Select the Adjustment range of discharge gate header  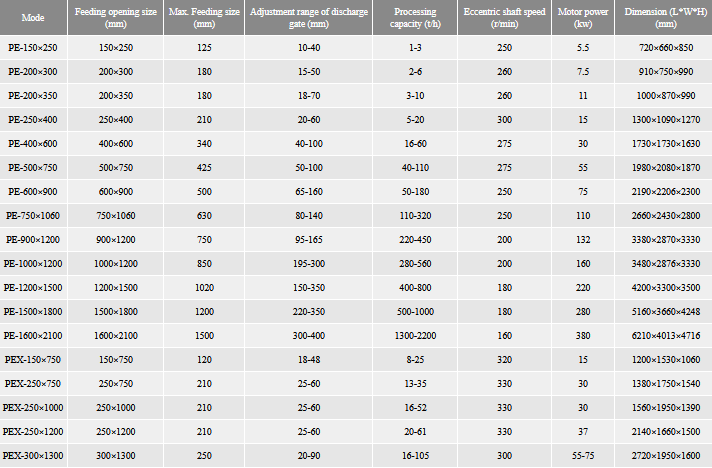pyautogui.click(x=310, y=17)
